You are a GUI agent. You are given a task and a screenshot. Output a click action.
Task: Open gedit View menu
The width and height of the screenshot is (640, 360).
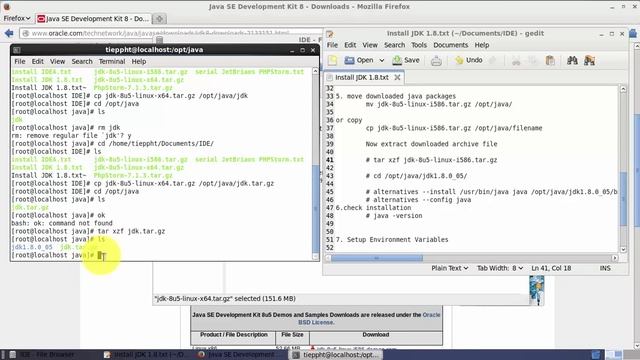[x=370, y=45]
